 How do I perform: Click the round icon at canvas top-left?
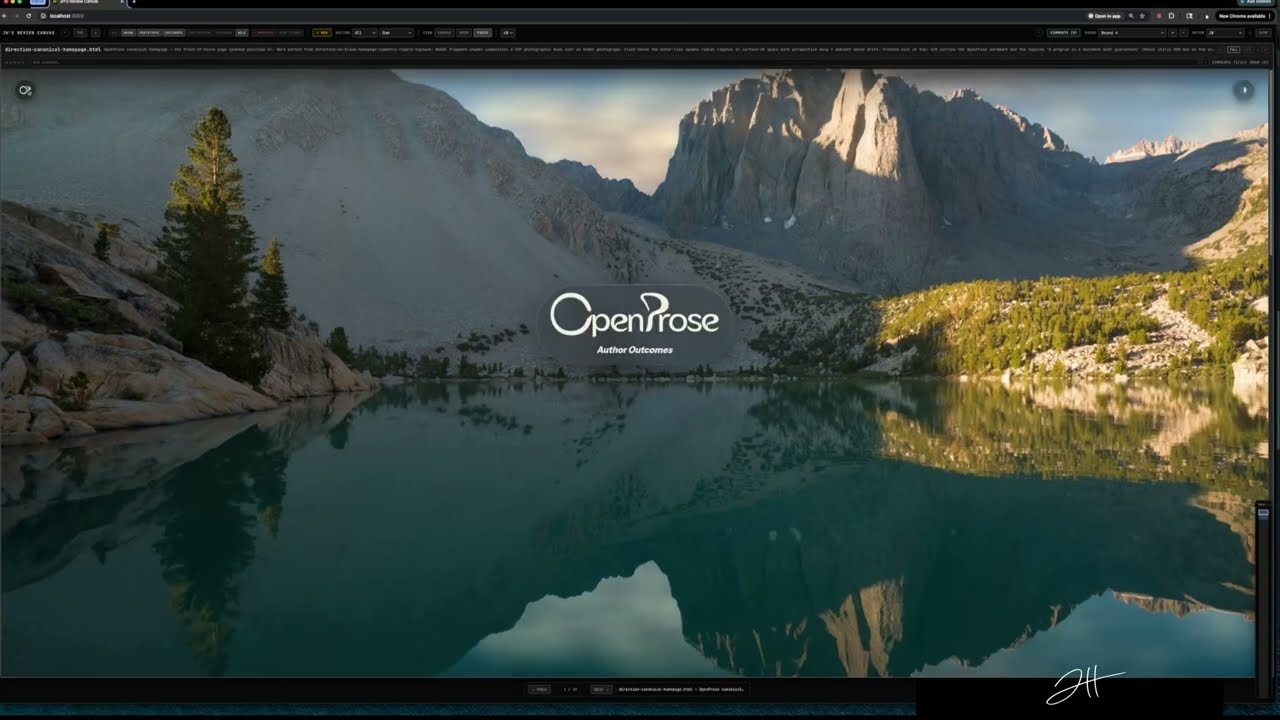coord(25,90)
